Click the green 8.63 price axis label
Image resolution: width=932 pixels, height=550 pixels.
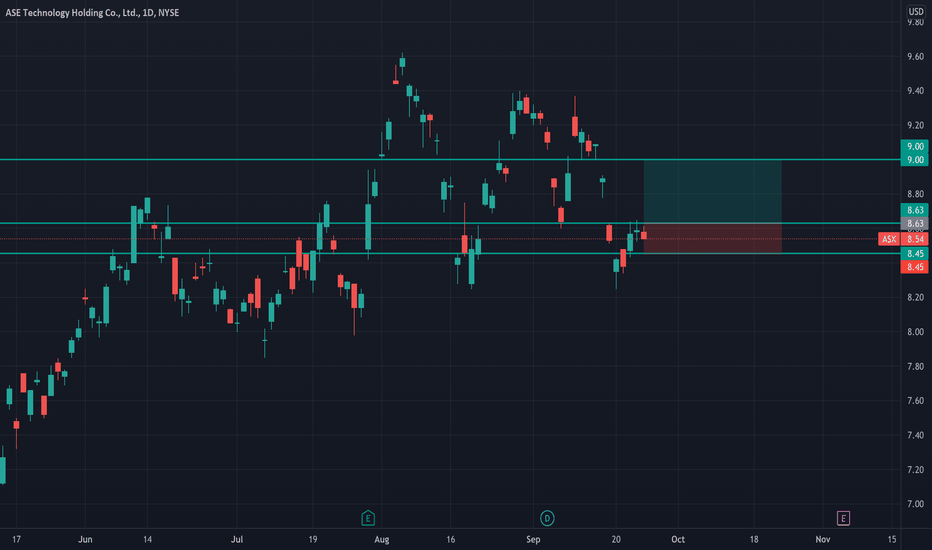pos(915,210)
